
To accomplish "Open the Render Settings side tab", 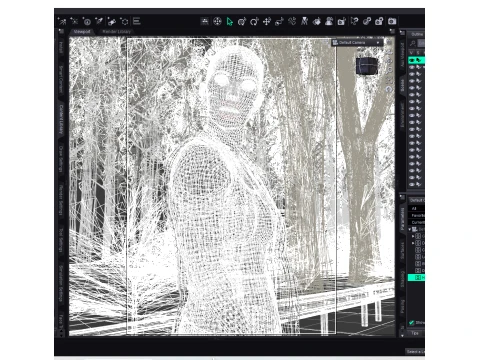I will click(61, 200).
